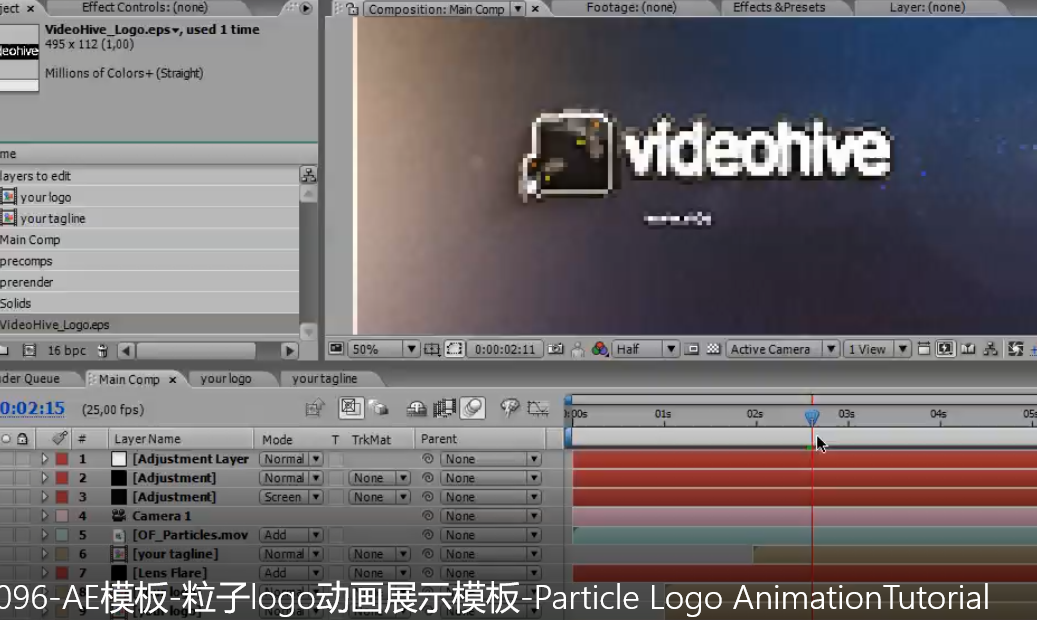The height and width of the screenshot is (620, 1037).
Task: Open the your logo timeline tab
Action: (226, 378)
